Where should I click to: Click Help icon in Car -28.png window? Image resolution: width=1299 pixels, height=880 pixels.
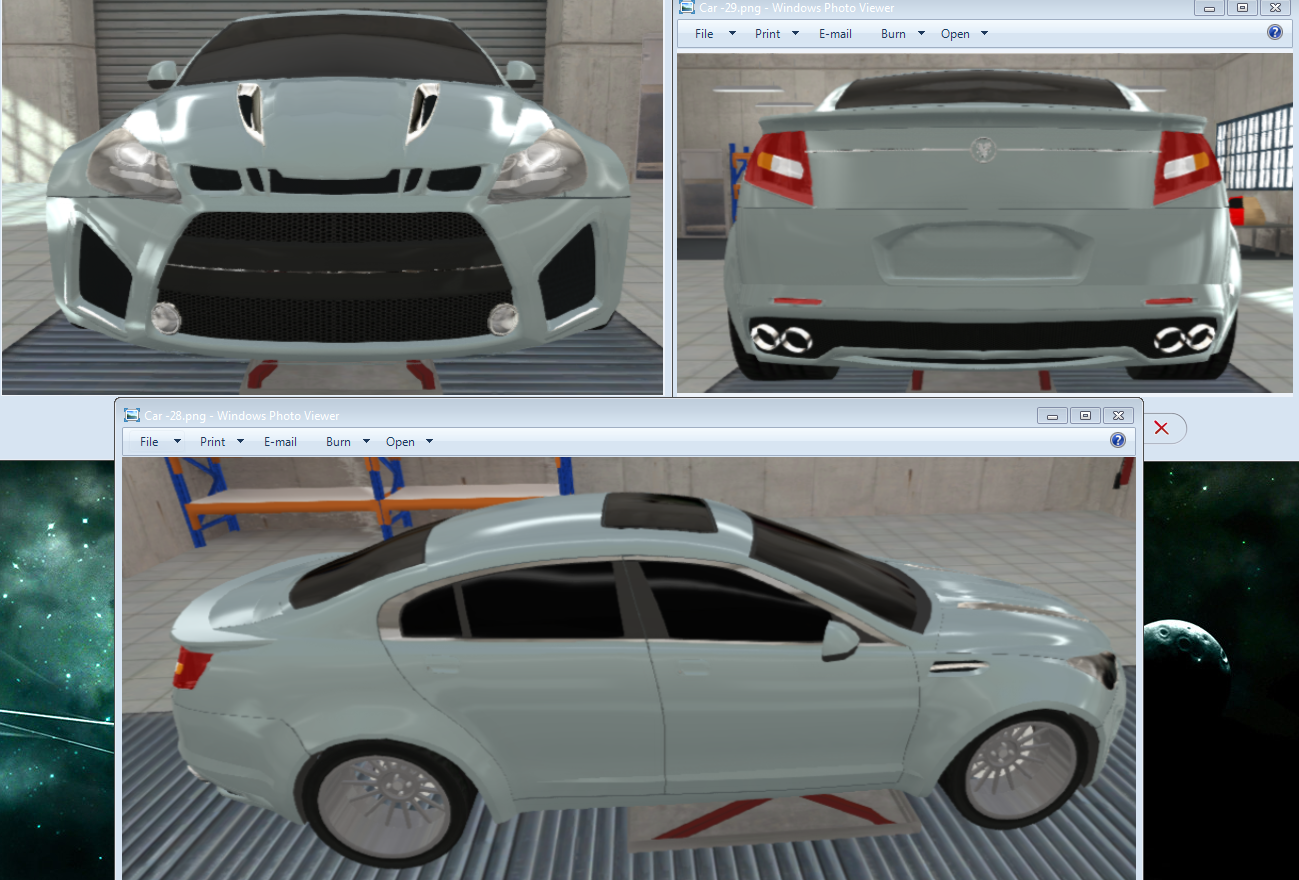[x=1118, y=440]
